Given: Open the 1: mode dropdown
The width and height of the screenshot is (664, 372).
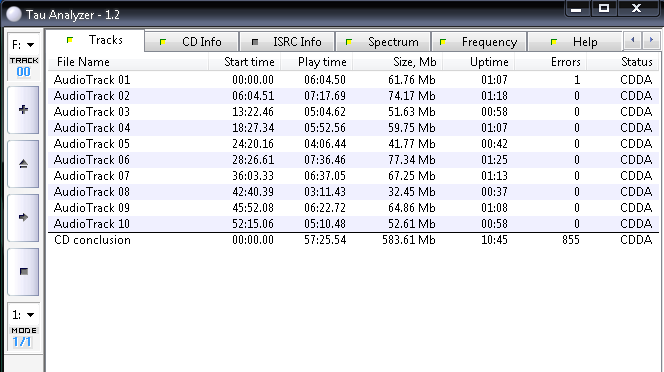Looking at the screenshot, I should pyautogui.click(x=24, y=315).
